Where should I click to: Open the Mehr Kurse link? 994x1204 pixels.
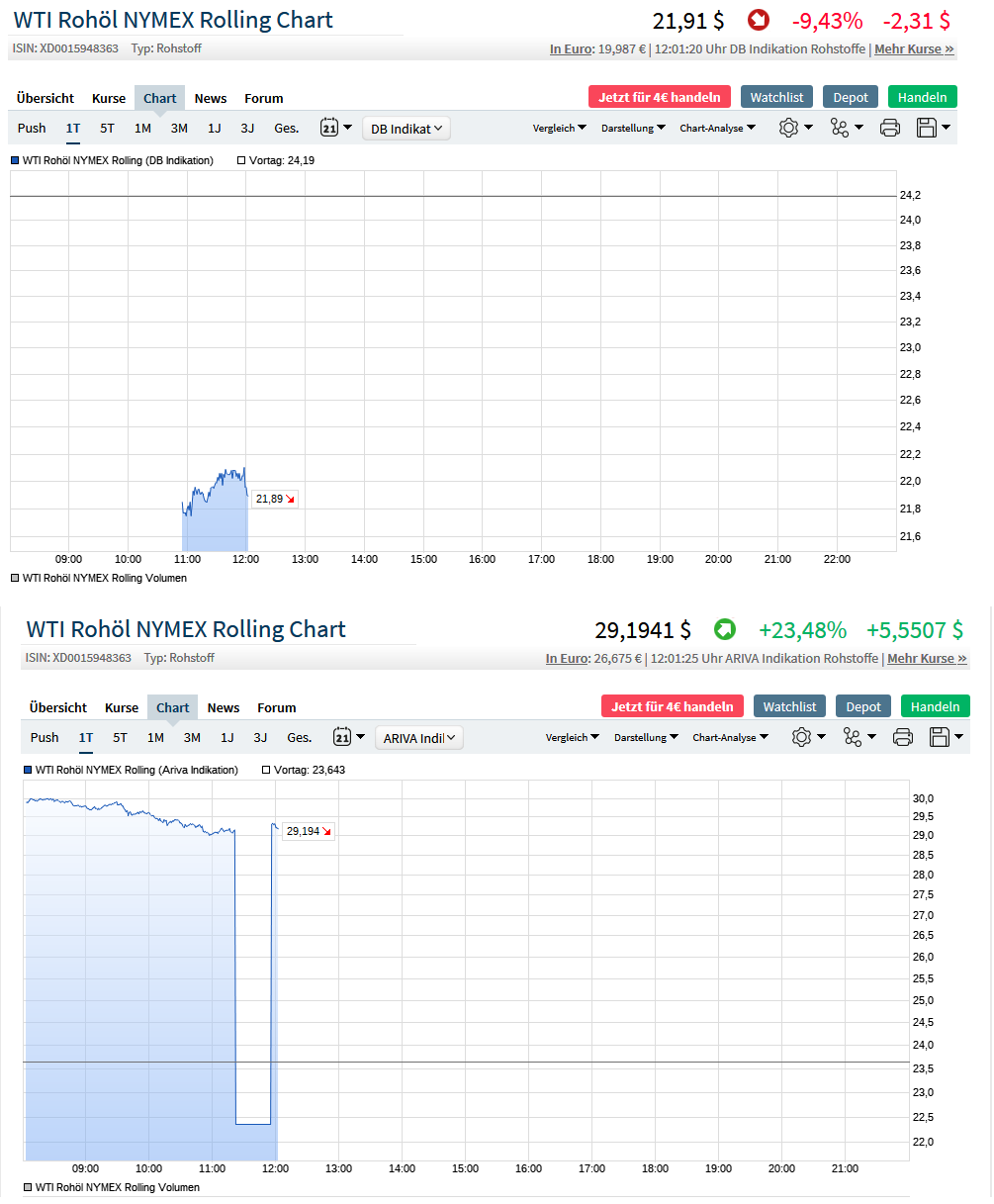[908, 47]
